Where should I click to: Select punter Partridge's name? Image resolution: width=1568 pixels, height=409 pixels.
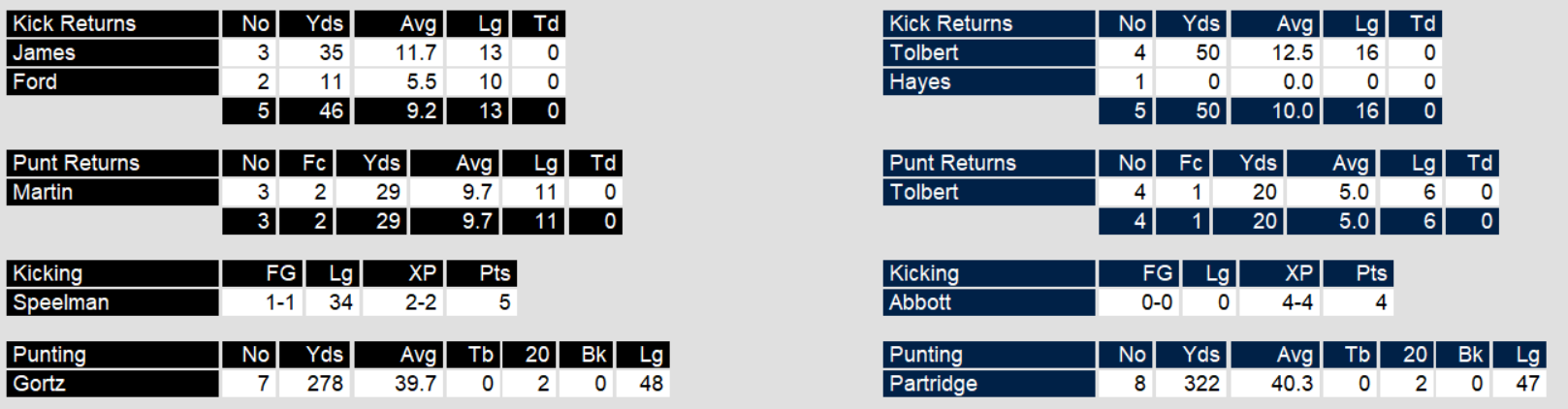click(x=933, y=384)
